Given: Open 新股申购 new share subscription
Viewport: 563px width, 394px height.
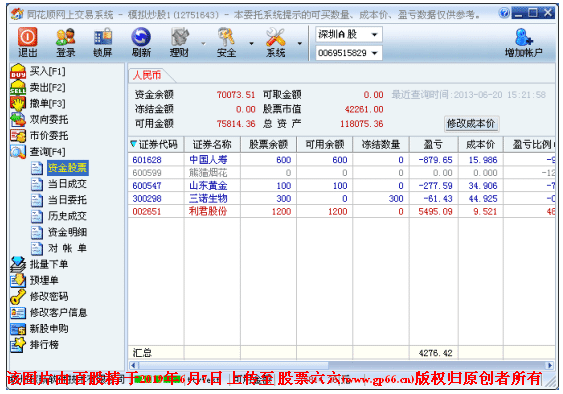Looking at the screenshot, I should point(39,329).
